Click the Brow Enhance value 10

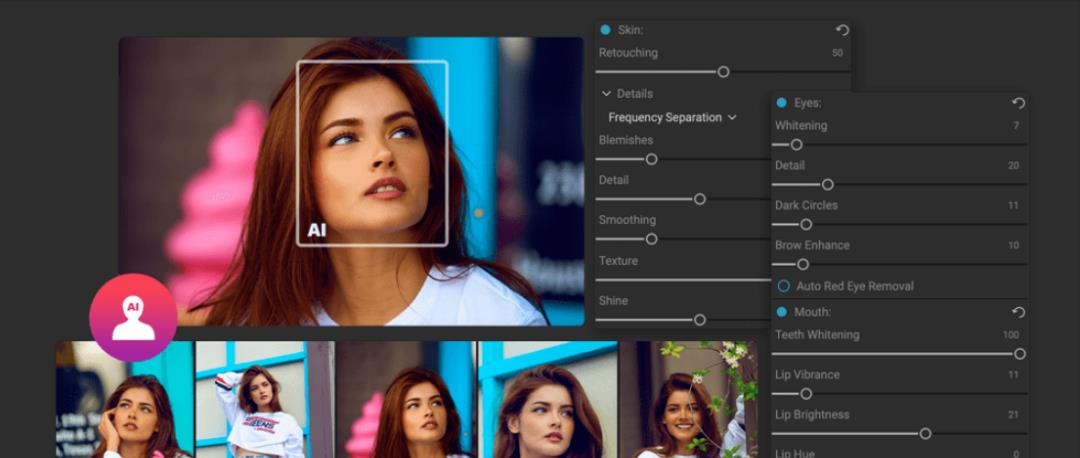[1013, 246]
